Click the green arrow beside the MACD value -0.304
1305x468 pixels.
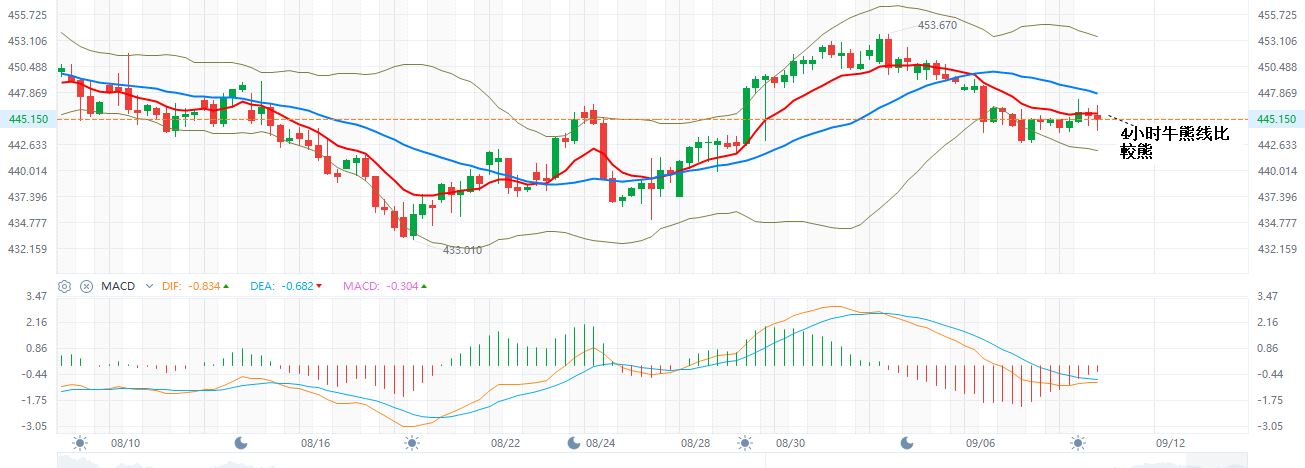click(x=425, y=286)
